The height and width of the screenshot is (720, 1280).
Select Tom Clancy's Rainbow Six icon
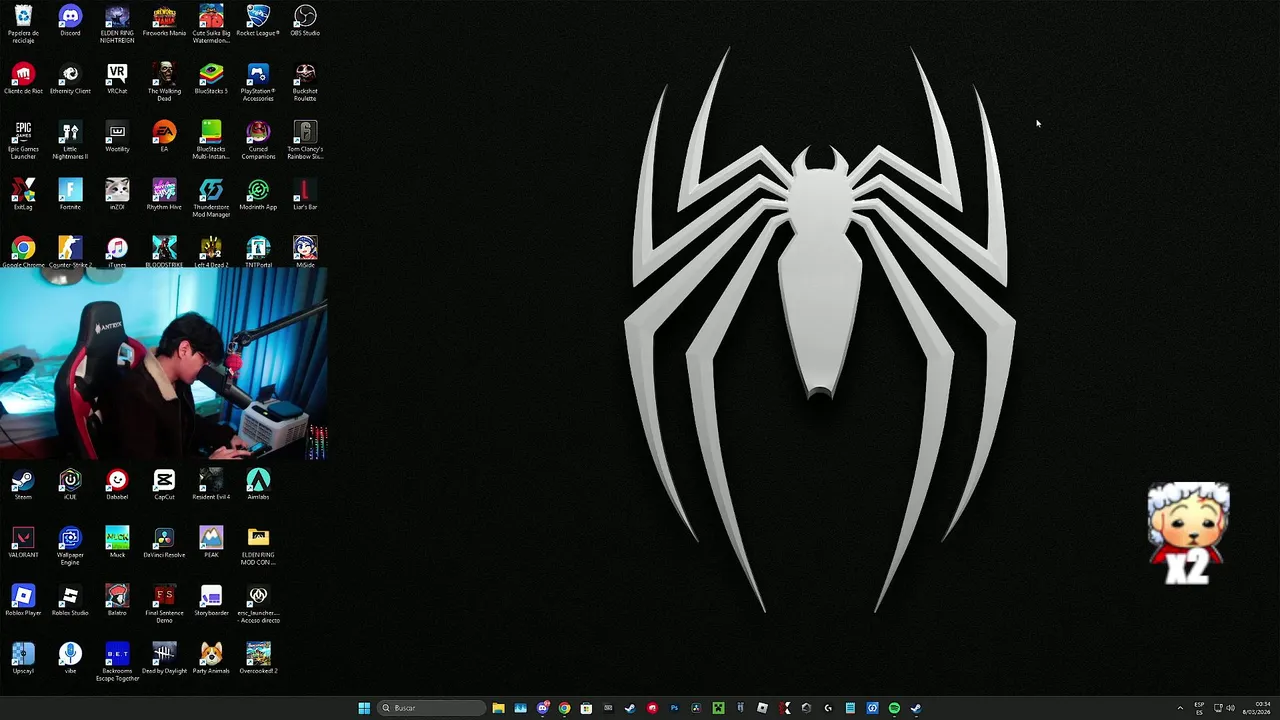pos(305,140)
